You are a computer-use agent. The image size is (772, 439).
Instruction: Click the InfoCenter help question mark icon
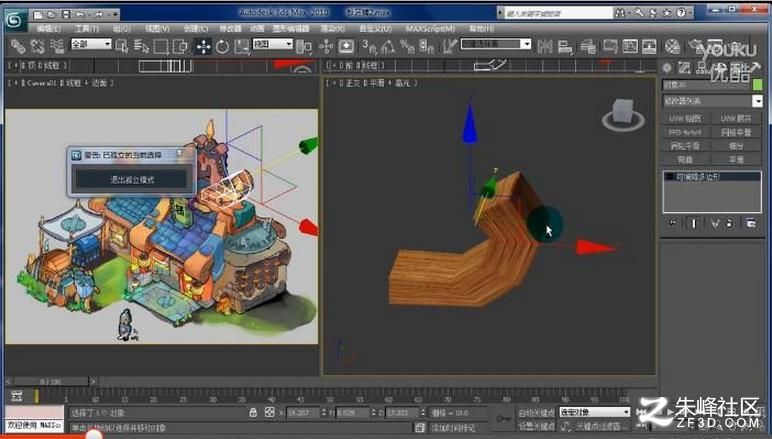[x=681, y=13]
